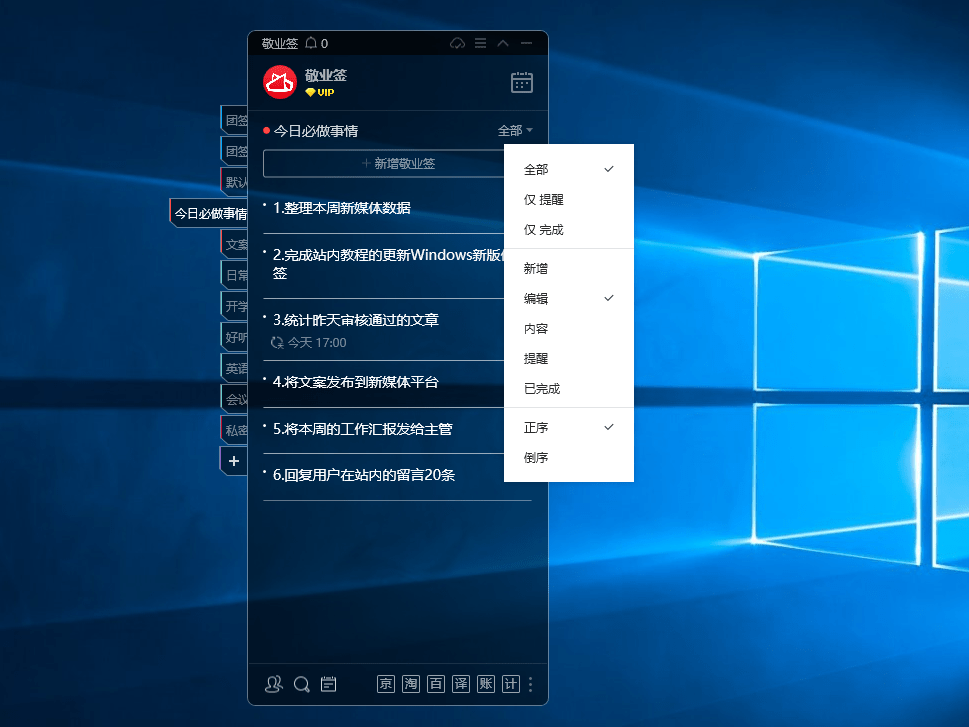Click the + button to add a new group

(x=234, y=460)
